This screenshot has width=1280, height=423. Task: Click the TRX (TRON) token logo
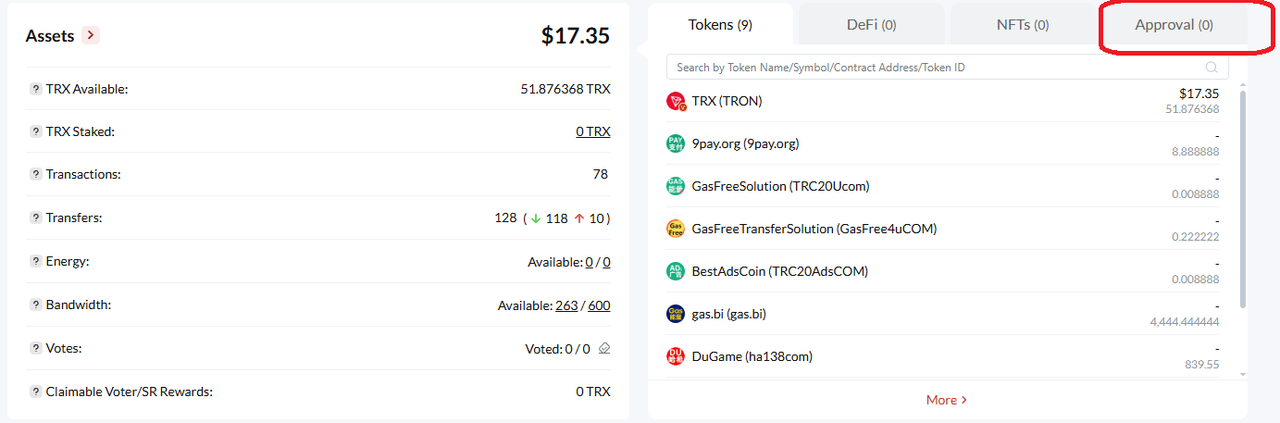click(x=676, y=101)
